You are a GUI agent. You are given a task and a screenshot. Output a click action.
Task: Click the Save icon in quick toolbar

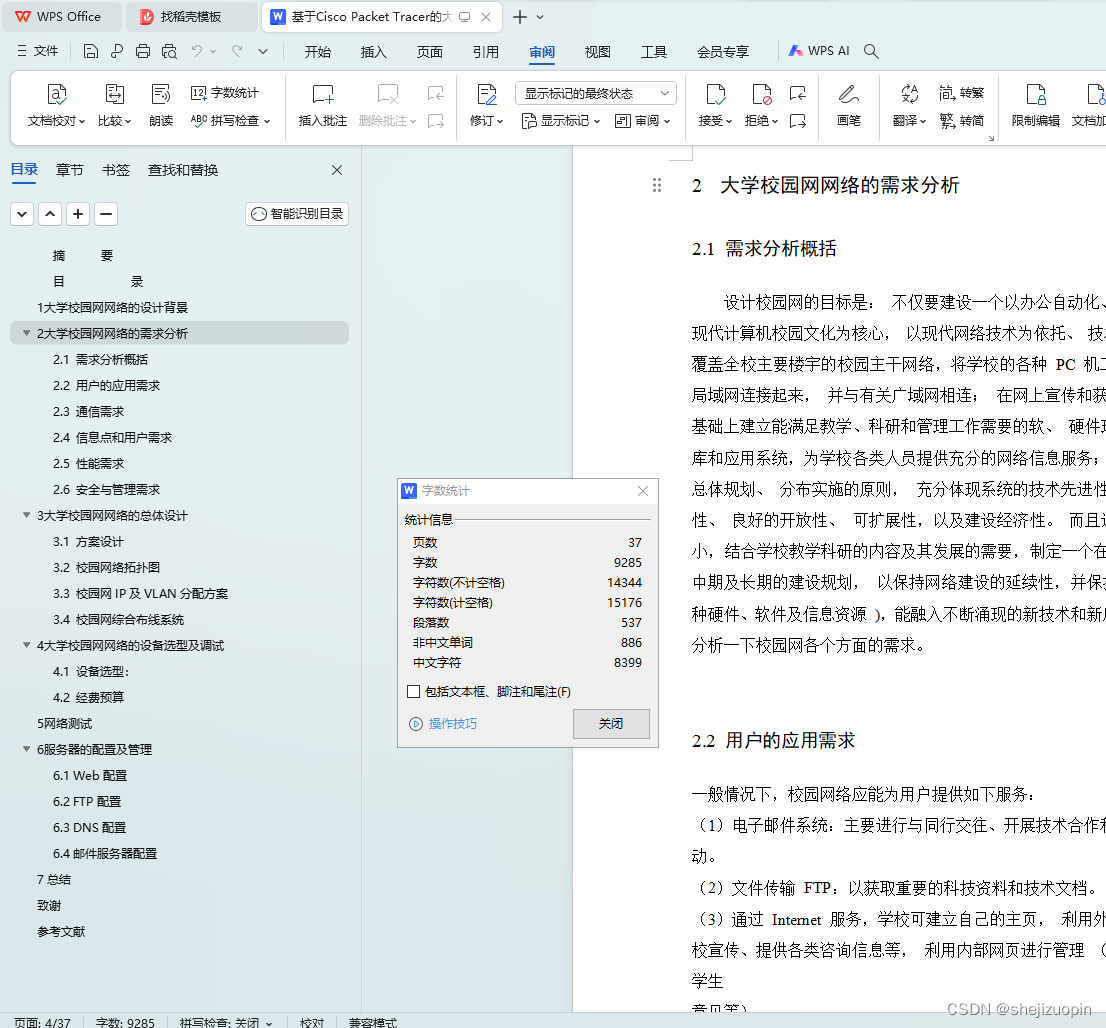(90, 52)
